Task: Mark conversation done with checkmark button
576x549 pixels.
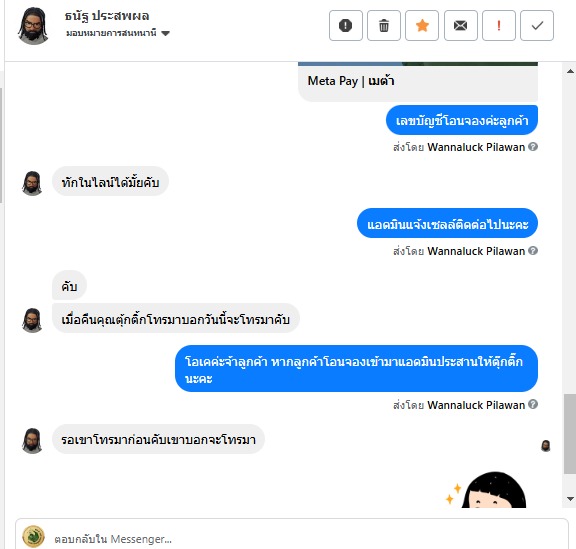Action: [537, 25]
